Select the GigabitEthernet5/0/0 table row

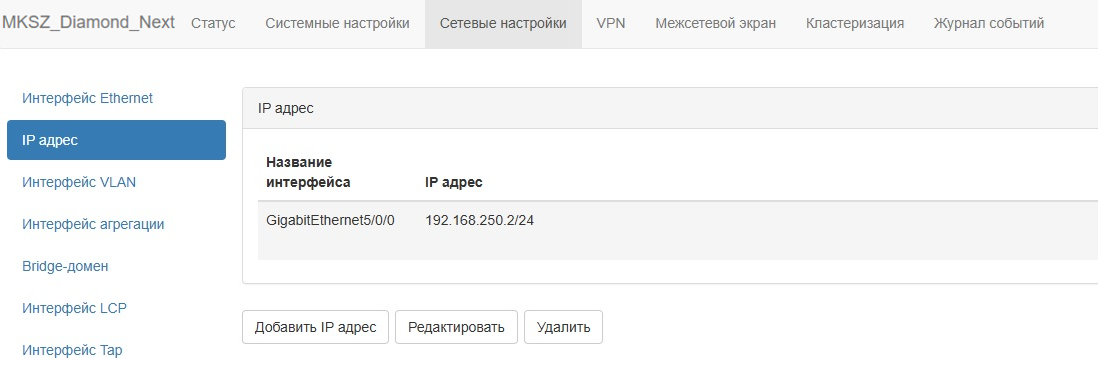(x=677, y=230)
